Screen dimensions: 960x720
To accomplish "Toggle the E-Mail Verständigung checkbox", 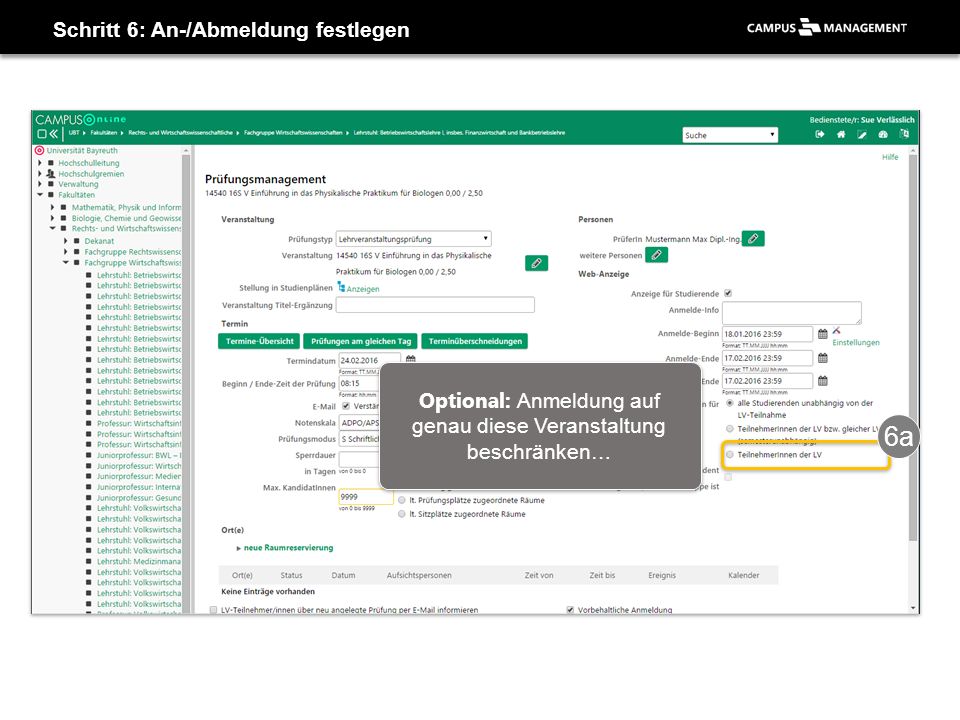I will (346, 406).
